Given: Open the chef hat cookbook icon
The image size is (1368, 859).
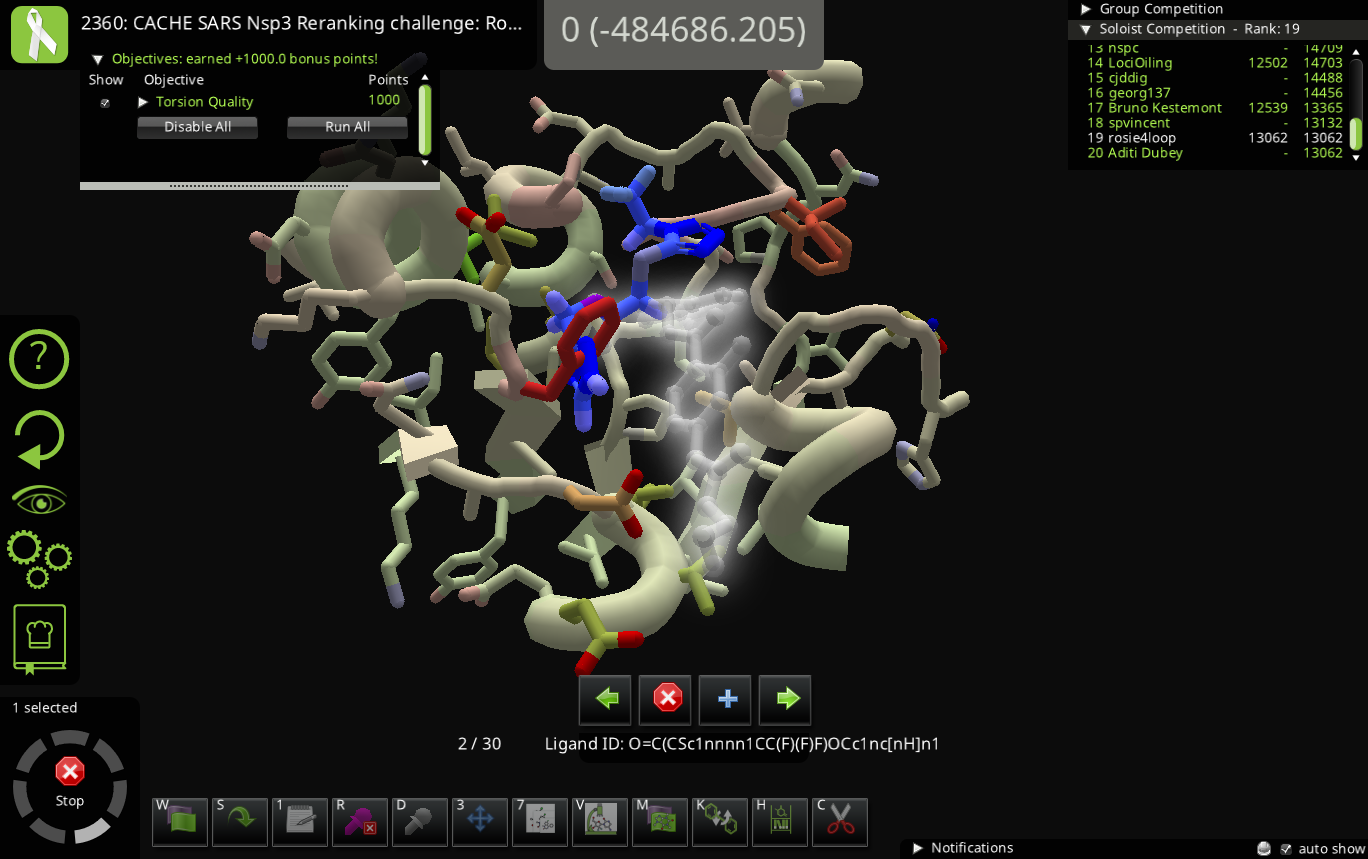Looking at the screenshot, I should click(x=39, y=637).
